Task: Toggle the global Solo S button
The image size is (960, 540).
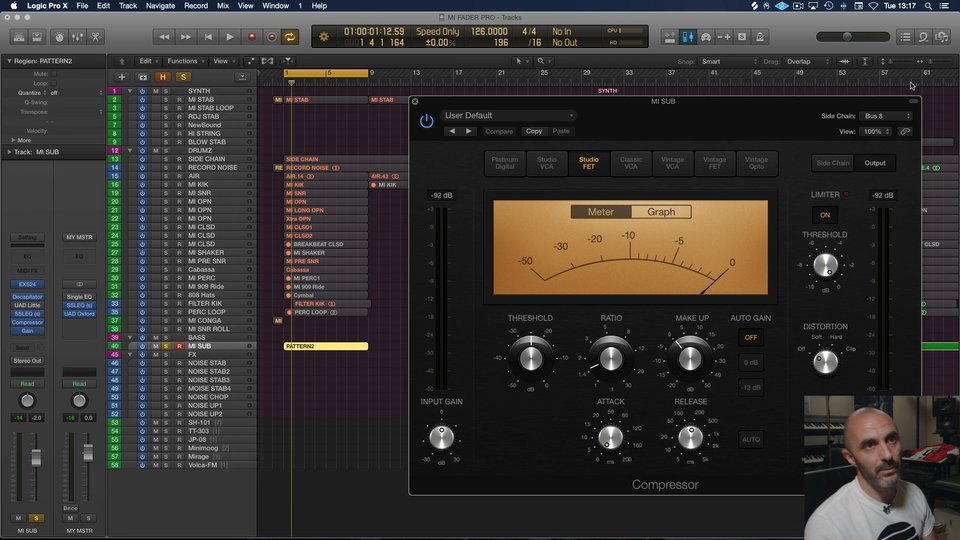Action: [x=183, y=77]
